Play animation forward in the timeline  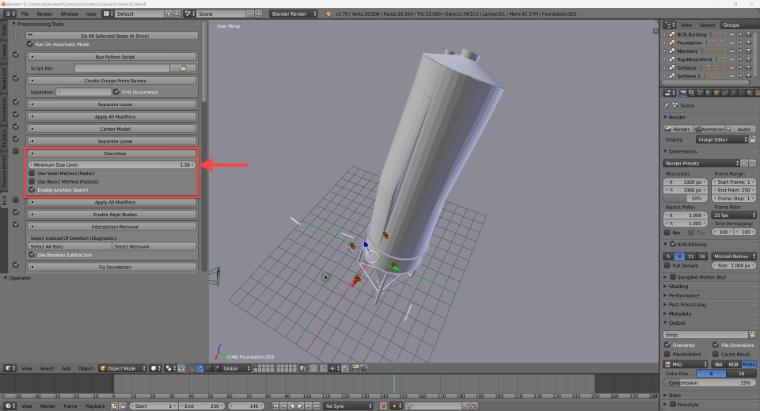click(x=300, y=406)
